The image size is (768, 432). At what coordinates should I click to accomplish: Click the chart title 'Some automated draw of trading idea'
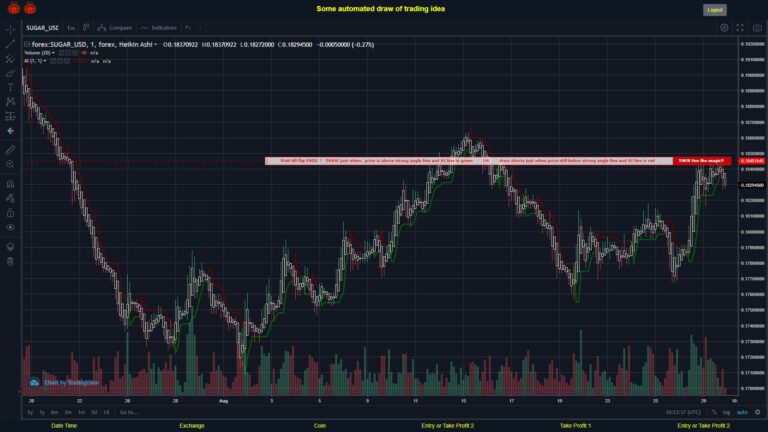[381, 9]
